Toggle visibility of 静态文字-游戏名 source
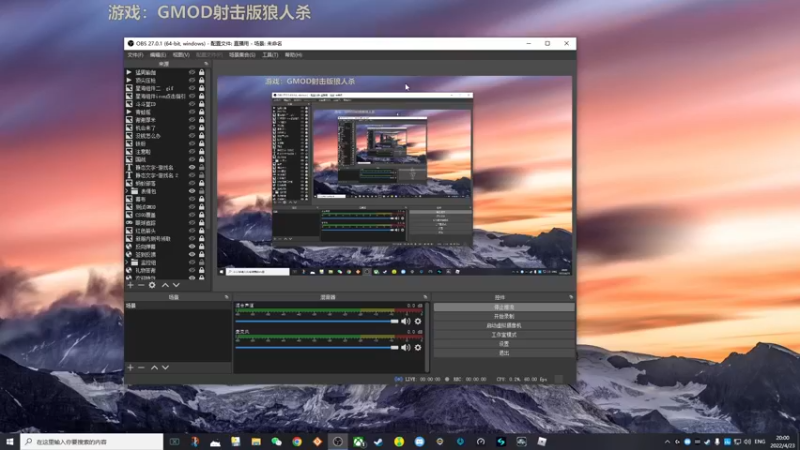 pos(192,167)
